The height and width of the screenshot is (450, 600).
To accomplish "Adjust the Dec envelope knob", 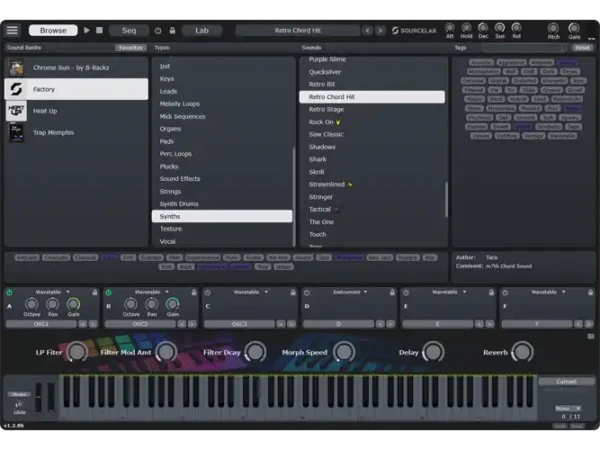I will click(x=483, y=28).
